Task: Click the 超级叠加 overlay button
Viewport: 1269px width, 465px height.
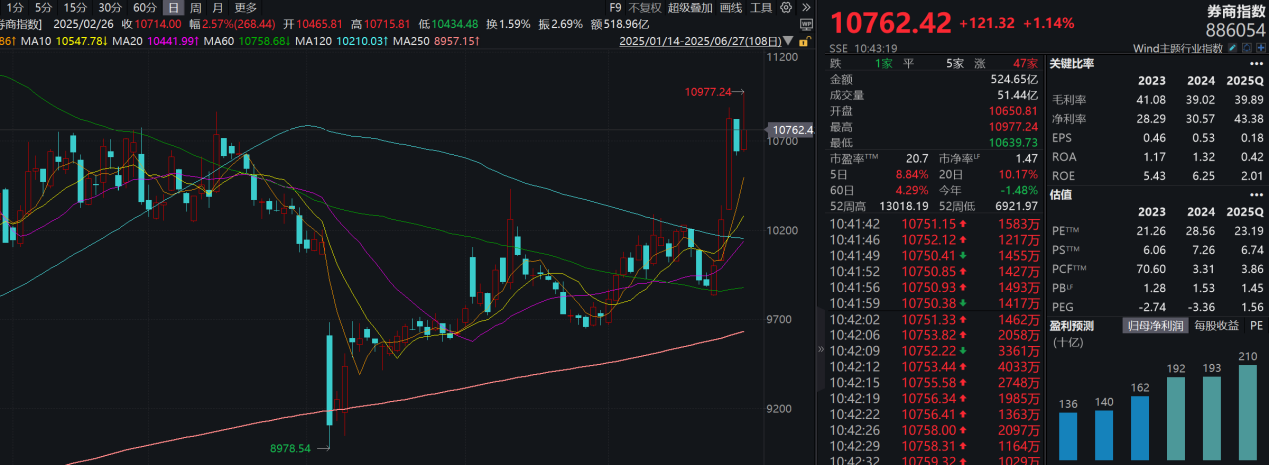Action: point(691,8)
